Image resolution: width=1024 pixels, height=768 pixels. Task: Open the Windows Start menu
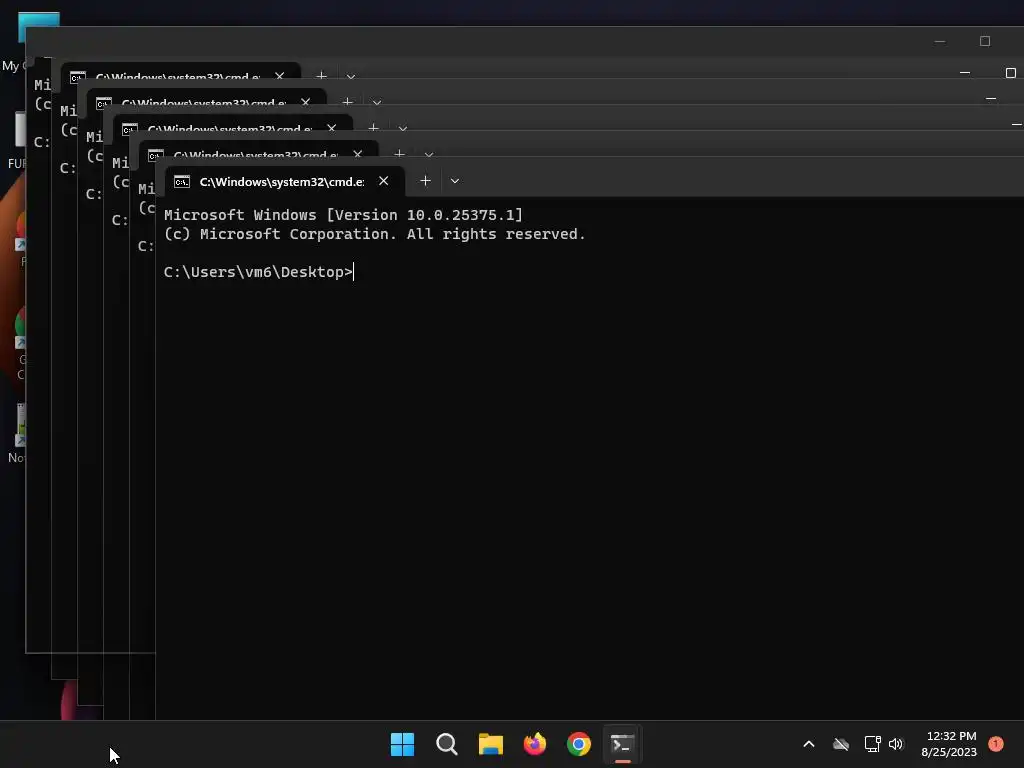pyautogui.click(x=402, y=744)
